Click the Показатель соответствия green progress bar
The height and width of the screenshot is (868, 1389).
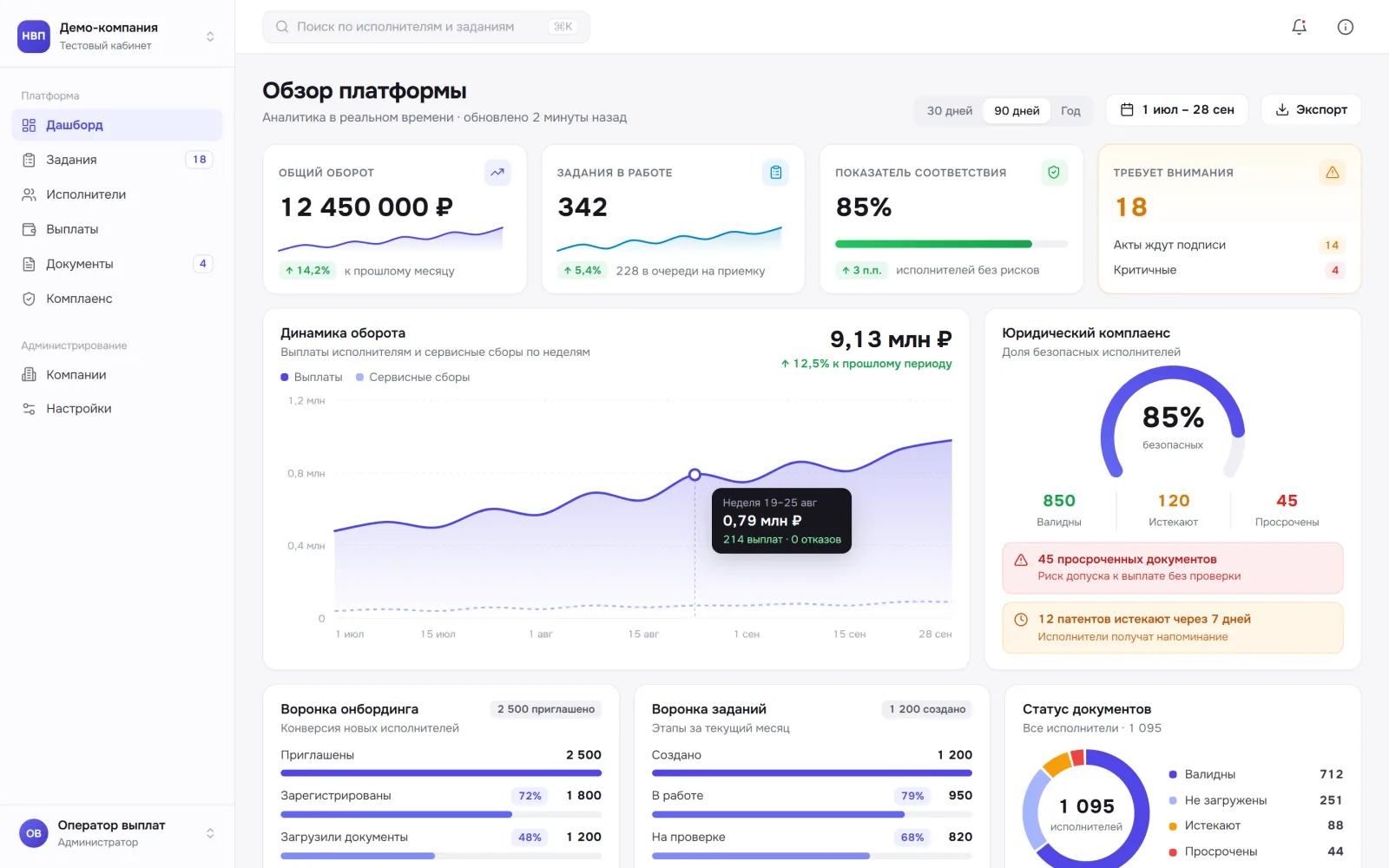coord(951,244)
